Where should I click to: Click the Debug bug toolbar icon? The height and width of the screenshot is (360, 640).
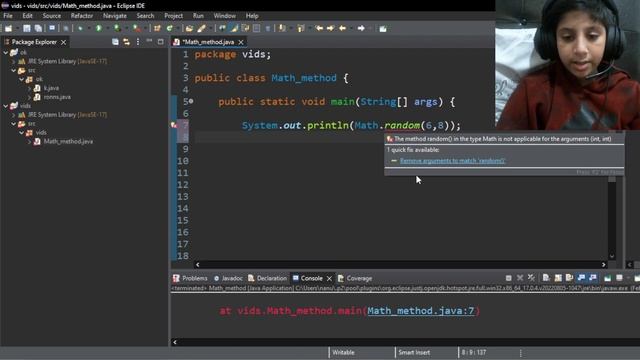point(80,28)
